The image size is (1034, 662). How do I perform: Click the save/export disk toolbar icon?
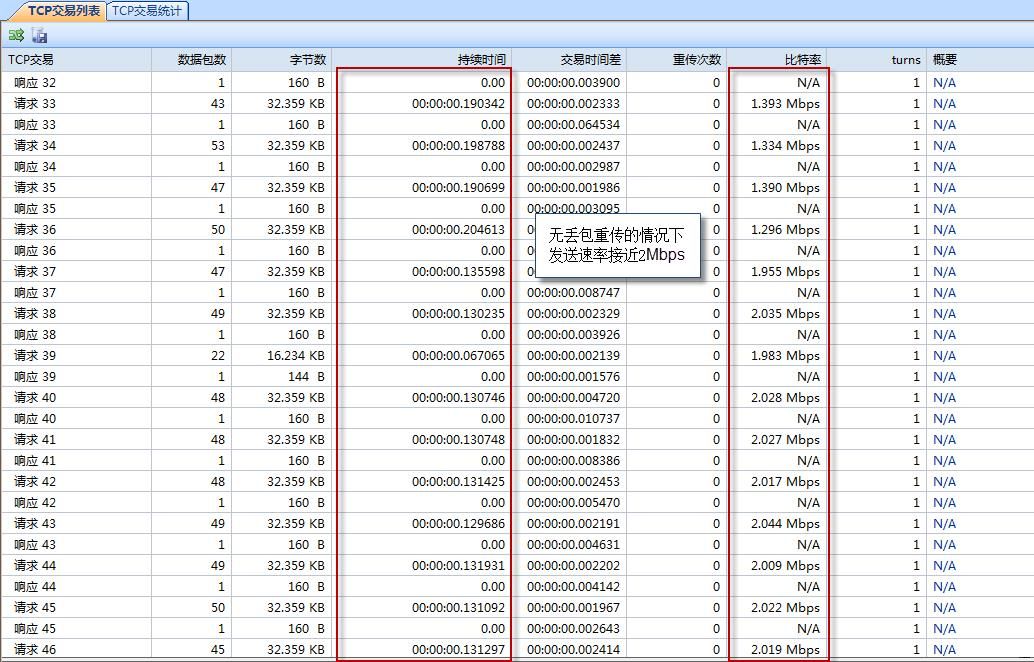(40, 35)
